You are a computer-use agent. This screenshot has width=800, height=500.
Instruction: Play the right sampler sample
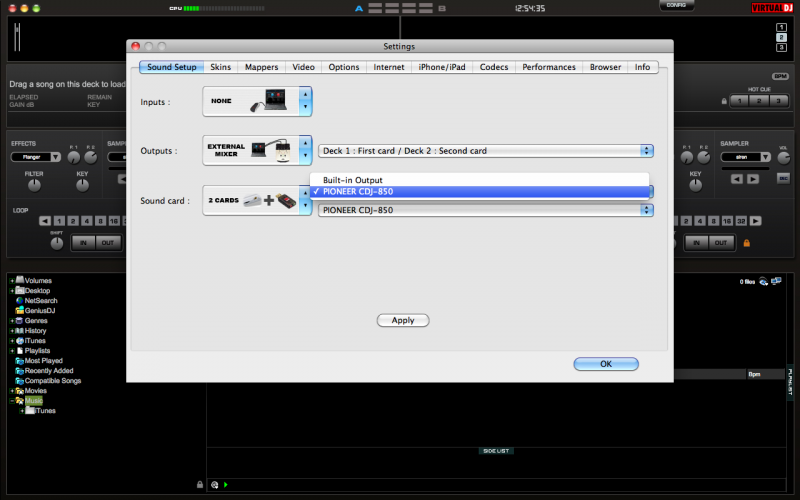click(753, 179)
